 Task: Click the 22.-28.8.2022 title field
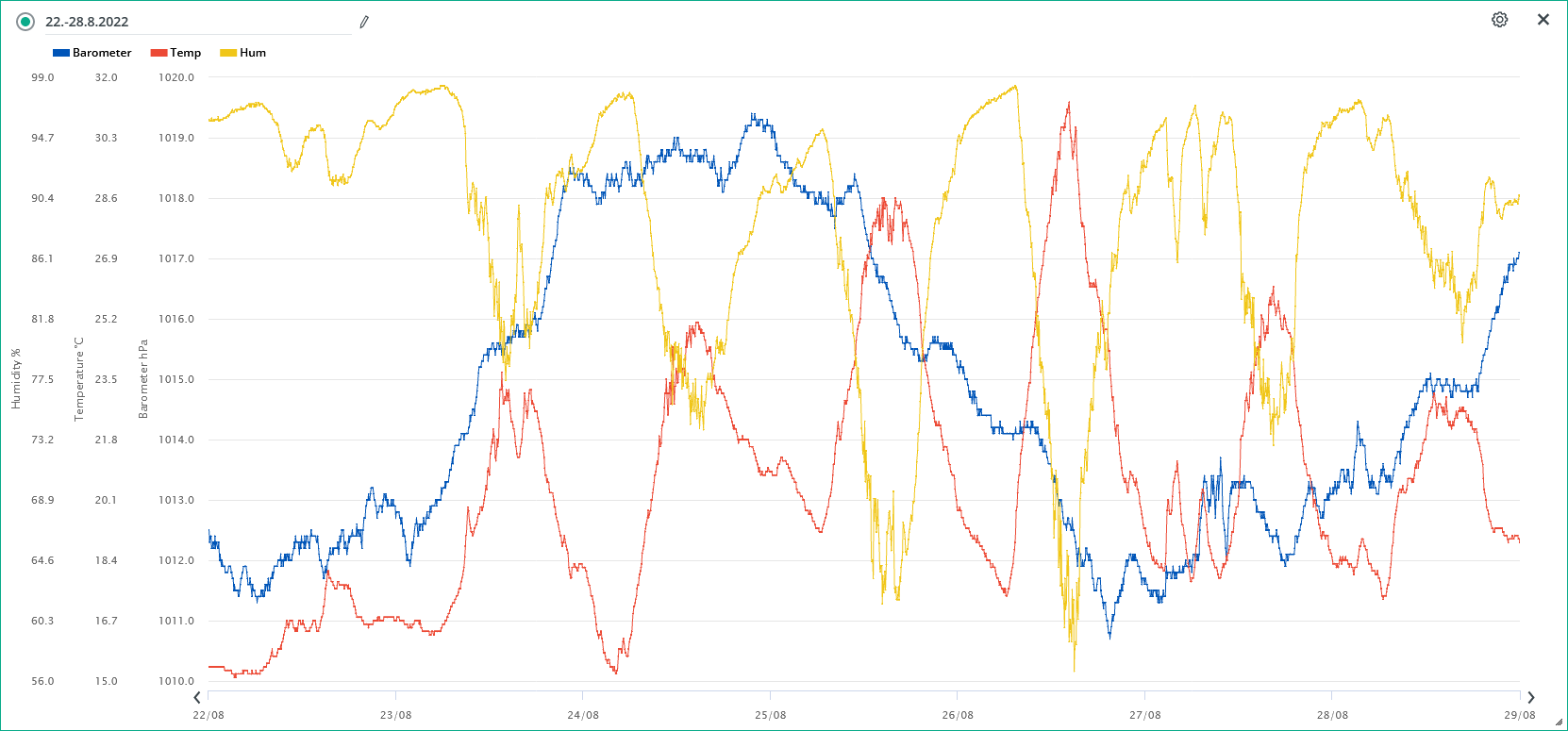point(189,22)
